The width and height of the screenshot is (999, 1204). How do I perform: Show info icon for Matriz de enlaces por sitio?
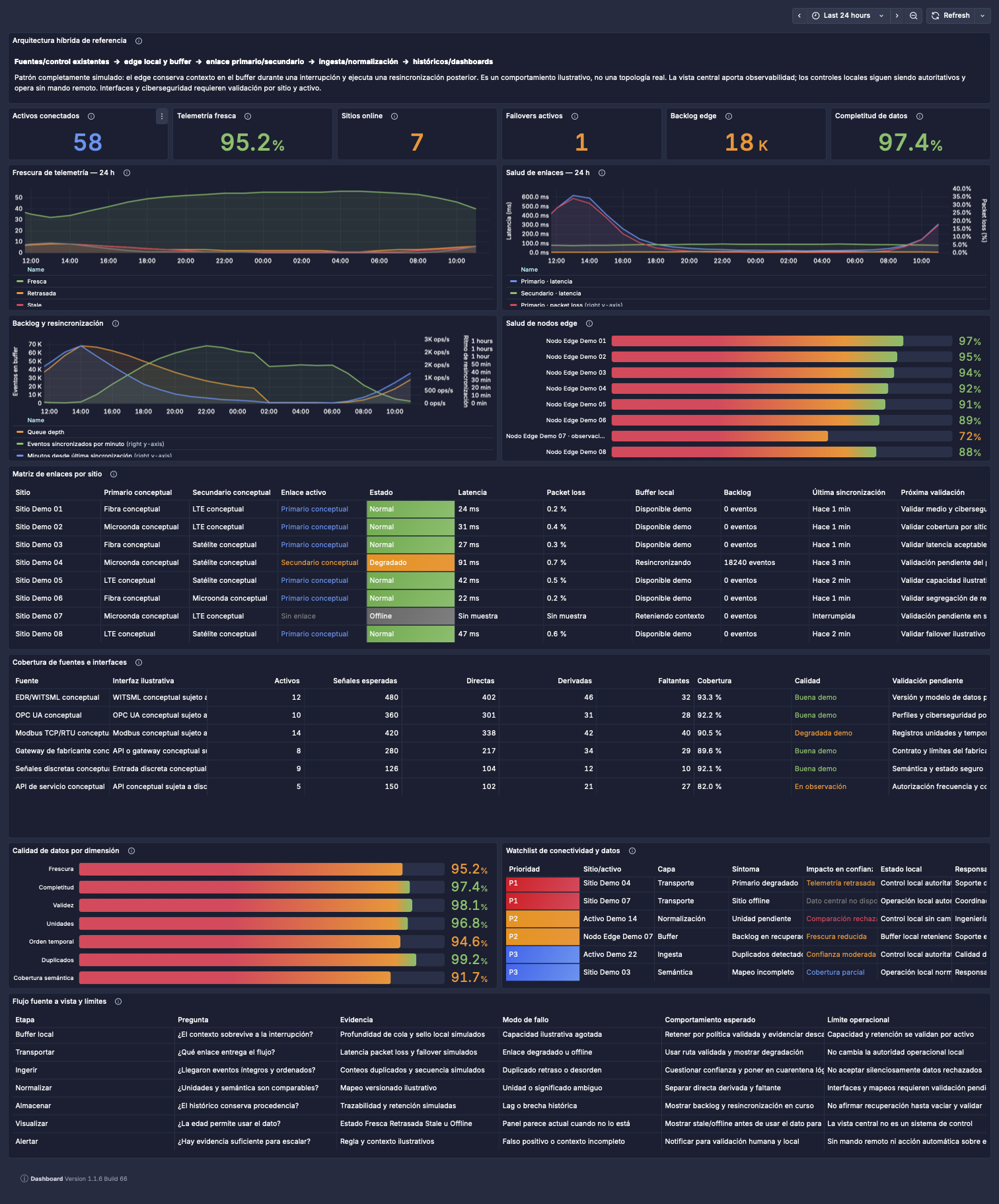tap(114, 474)
